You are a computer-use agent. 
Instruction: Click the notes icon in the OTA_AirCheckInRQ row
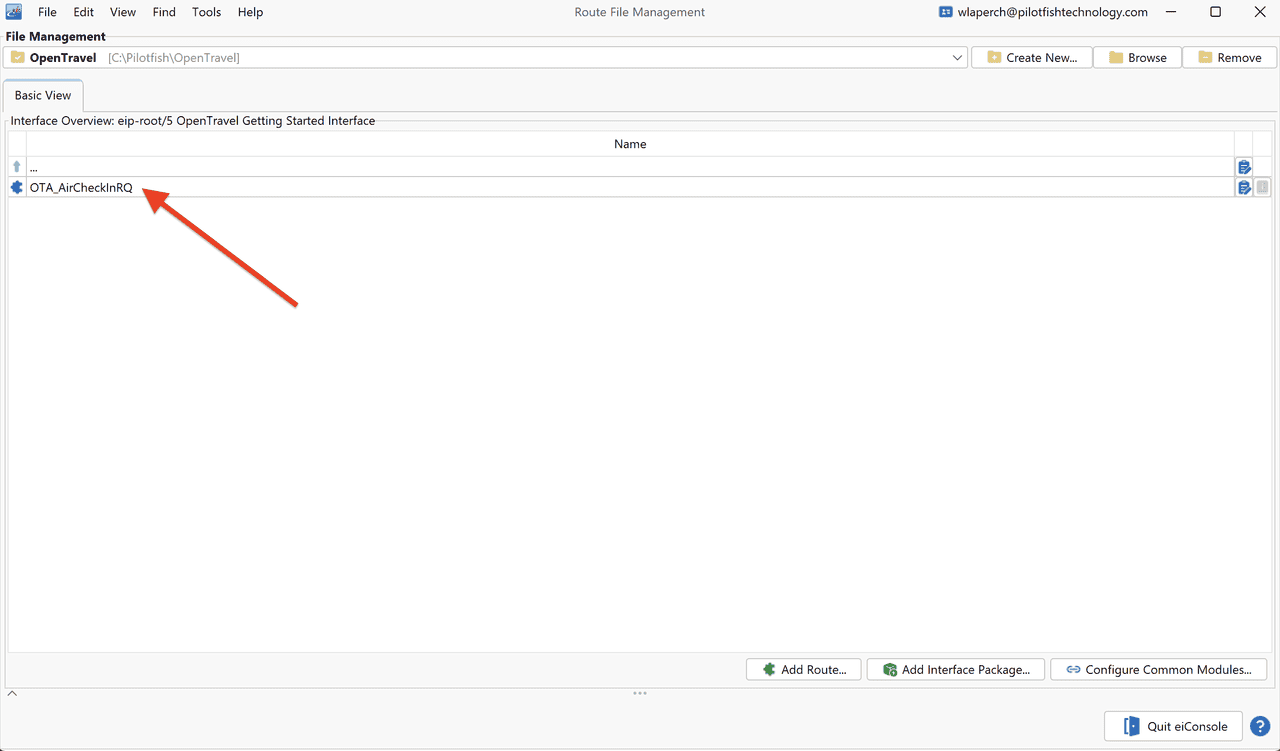[1244, 187]
